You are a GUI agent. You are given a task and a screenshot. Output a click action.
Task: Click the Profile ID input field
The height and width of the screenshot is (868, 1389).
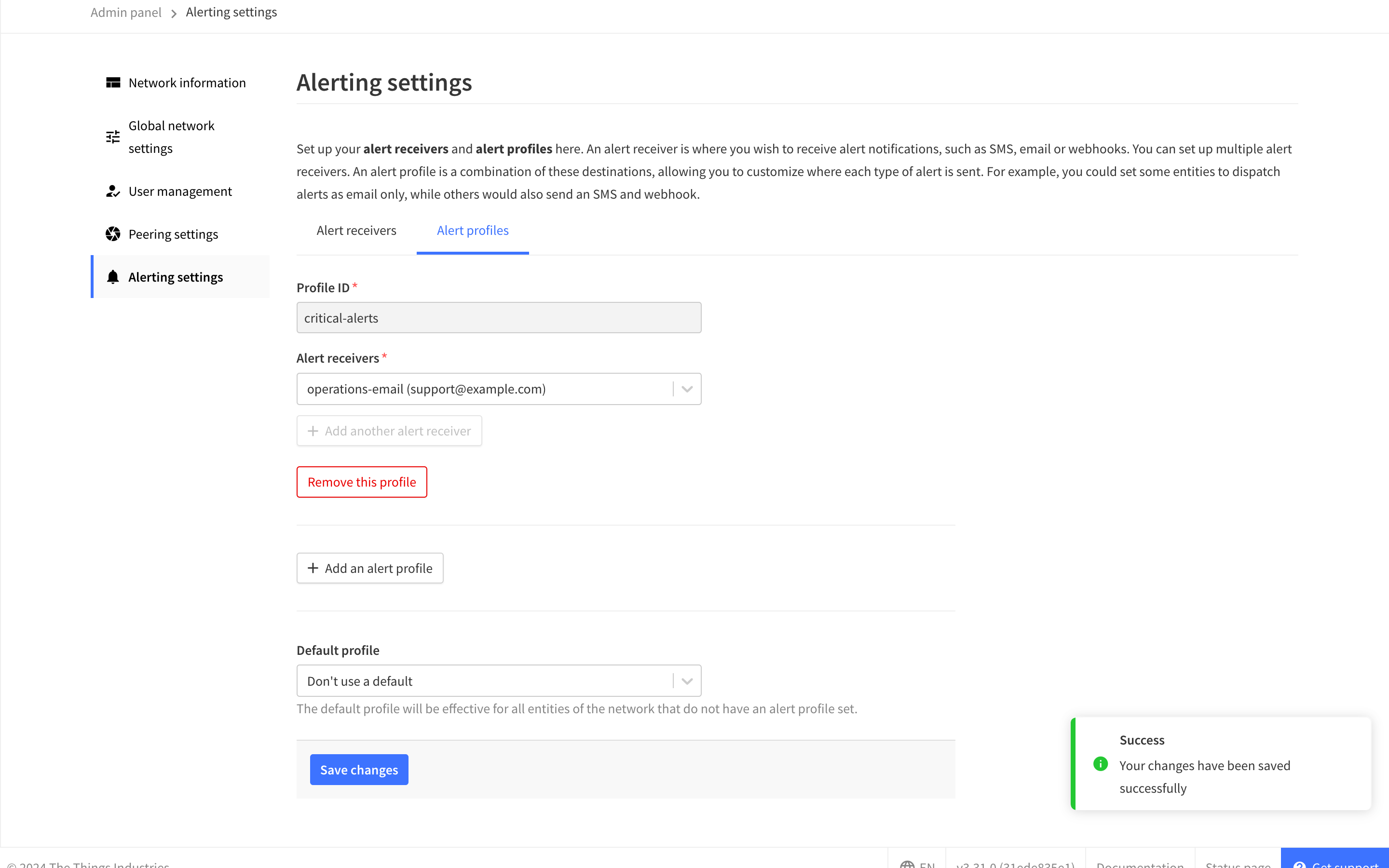[498, 318]
